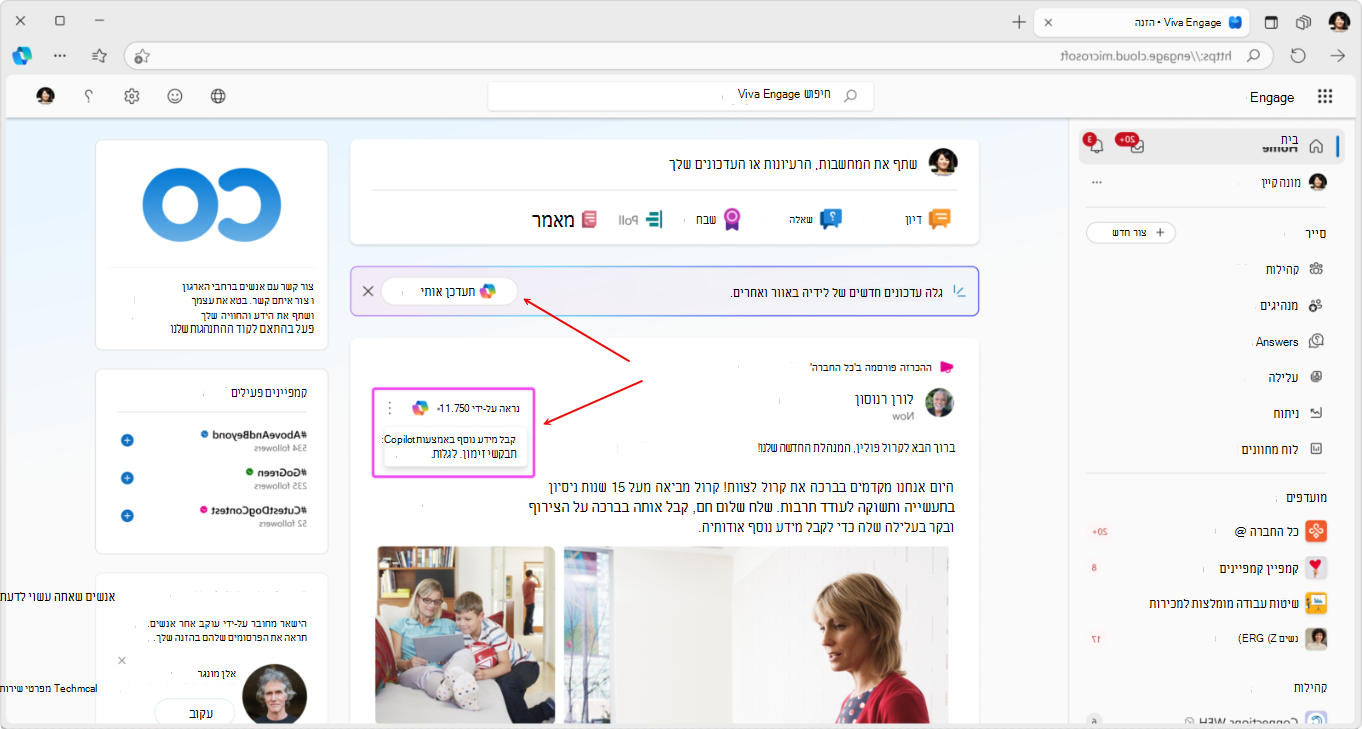Create a Poll post

[x=641, y=219]
